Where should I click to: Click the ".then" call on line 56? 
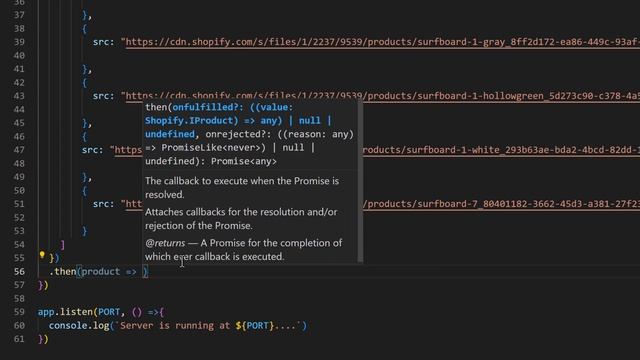click(62, 271)
